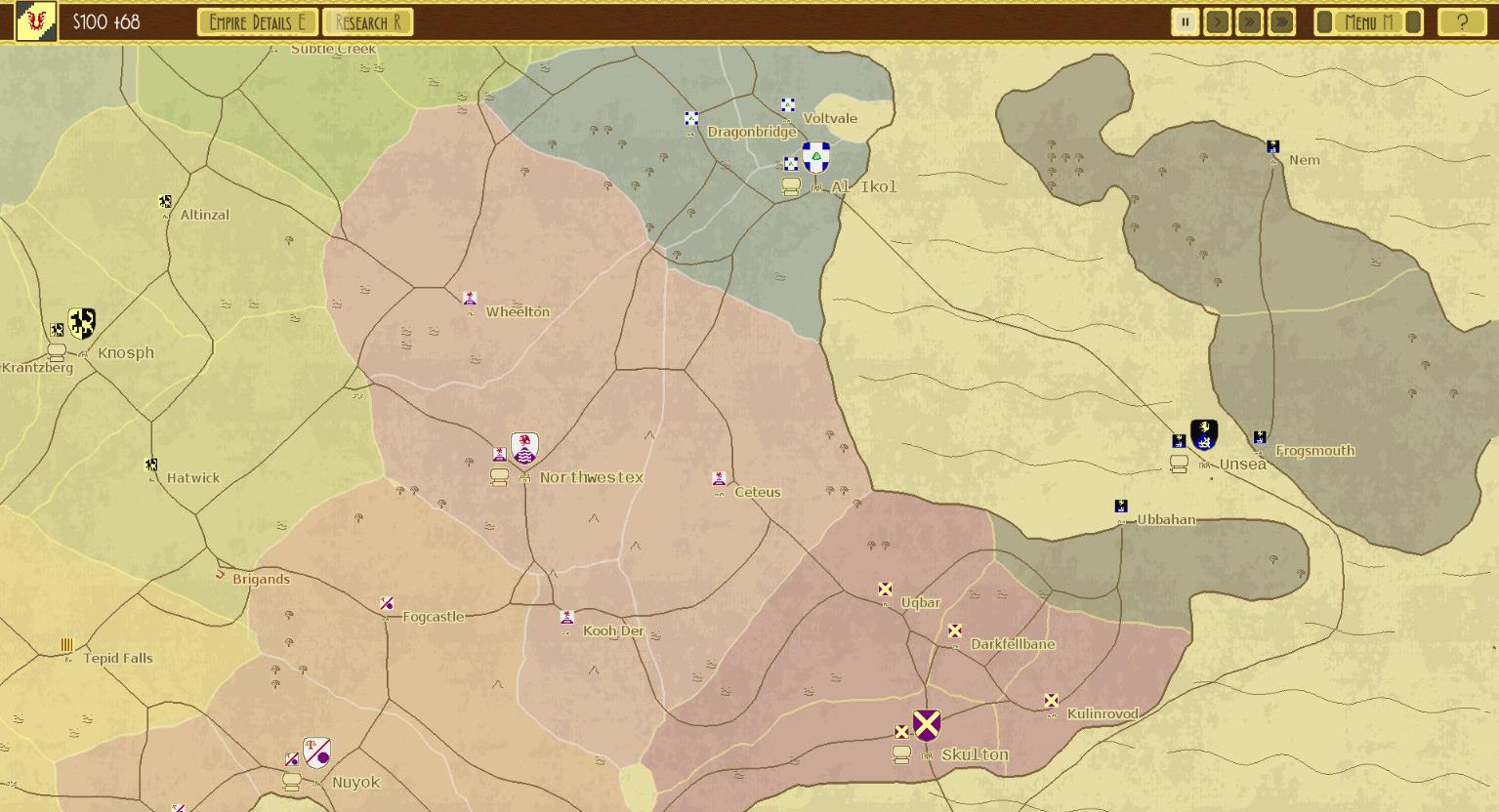Click the Brigands marker icon
This screenshot has width=1499, height=812.
221,575
